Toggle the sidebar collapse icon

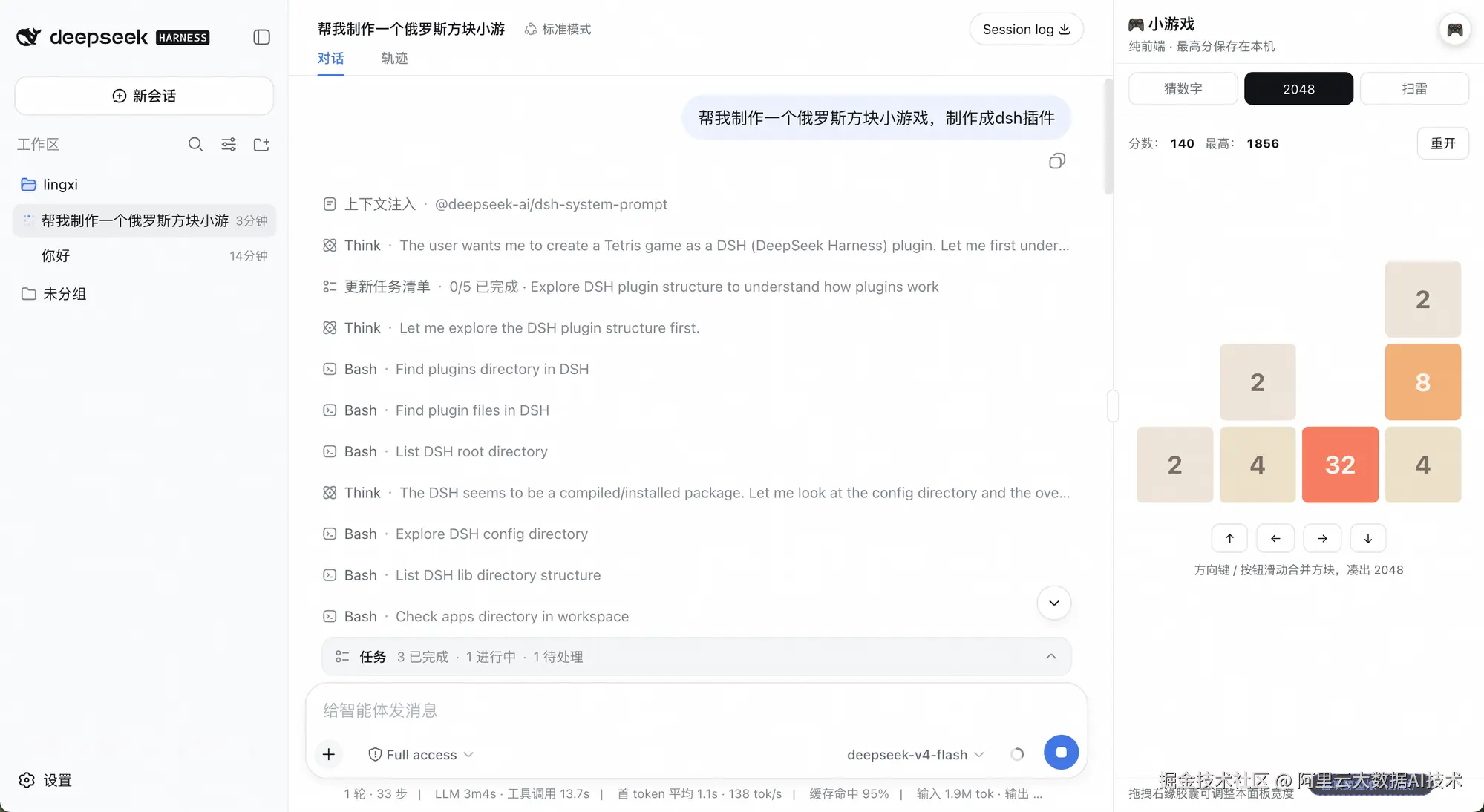pos(261,37)
